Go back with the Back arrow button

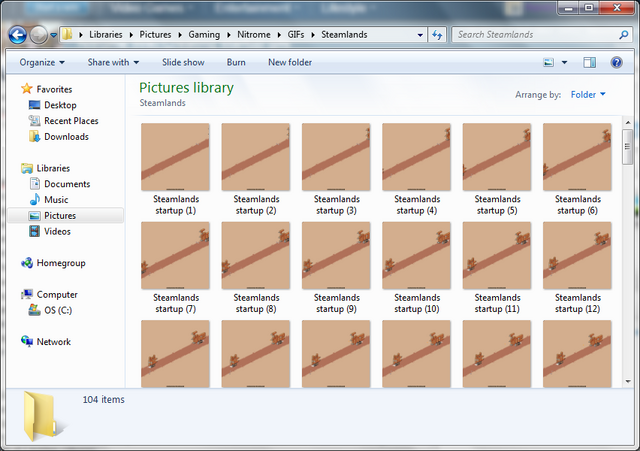point(18,35)
